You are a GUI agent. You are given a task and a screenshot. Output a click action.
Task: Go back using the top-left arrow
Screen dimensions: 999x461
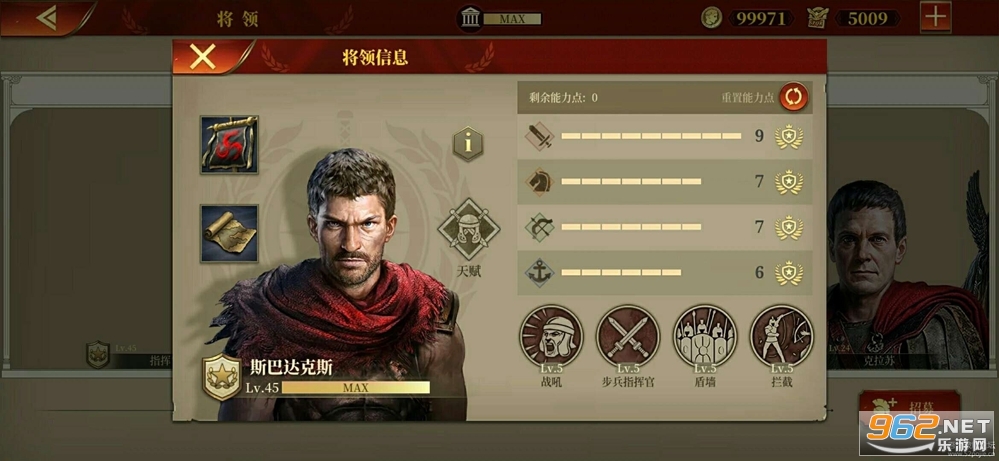(47, 18)
